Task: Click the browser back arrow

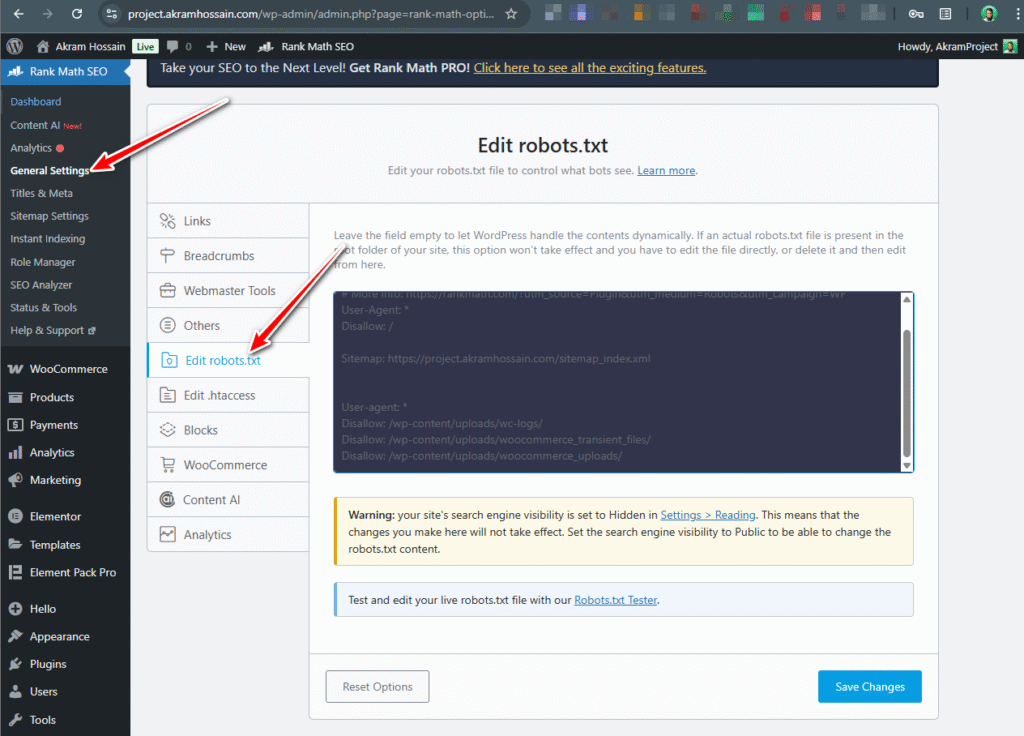Action: pos(19,14)
